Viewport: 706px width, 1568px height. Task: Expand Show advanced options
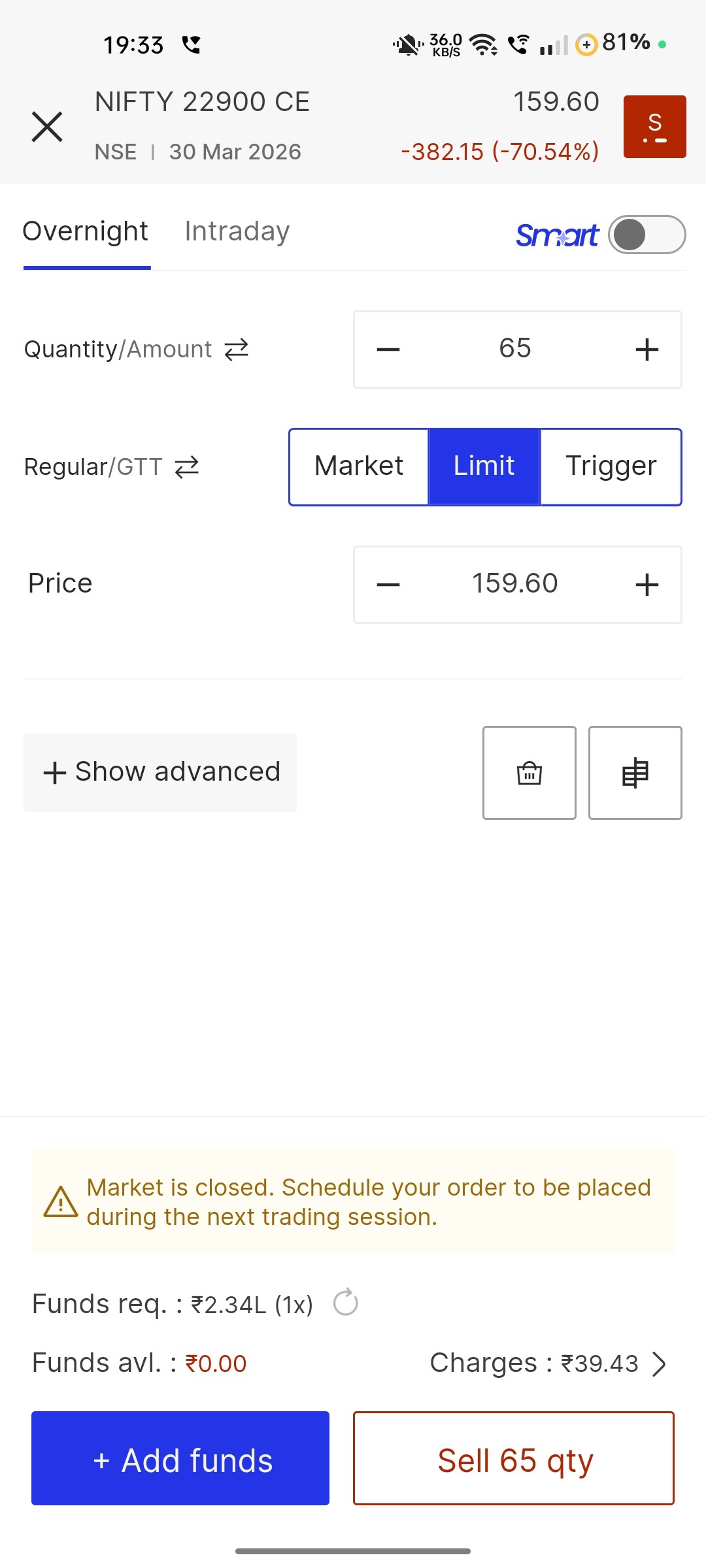161,772
